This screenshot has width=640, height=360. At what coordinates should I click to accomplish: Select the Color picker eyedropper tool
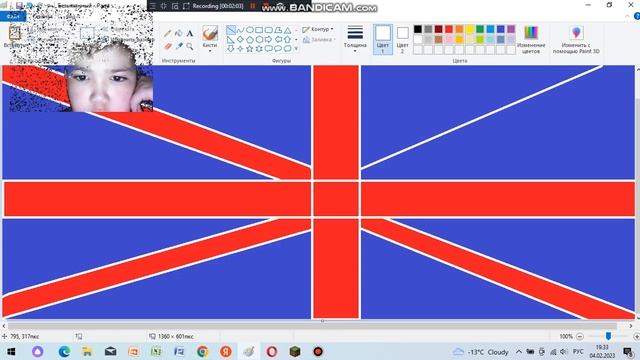pos(179,46)
